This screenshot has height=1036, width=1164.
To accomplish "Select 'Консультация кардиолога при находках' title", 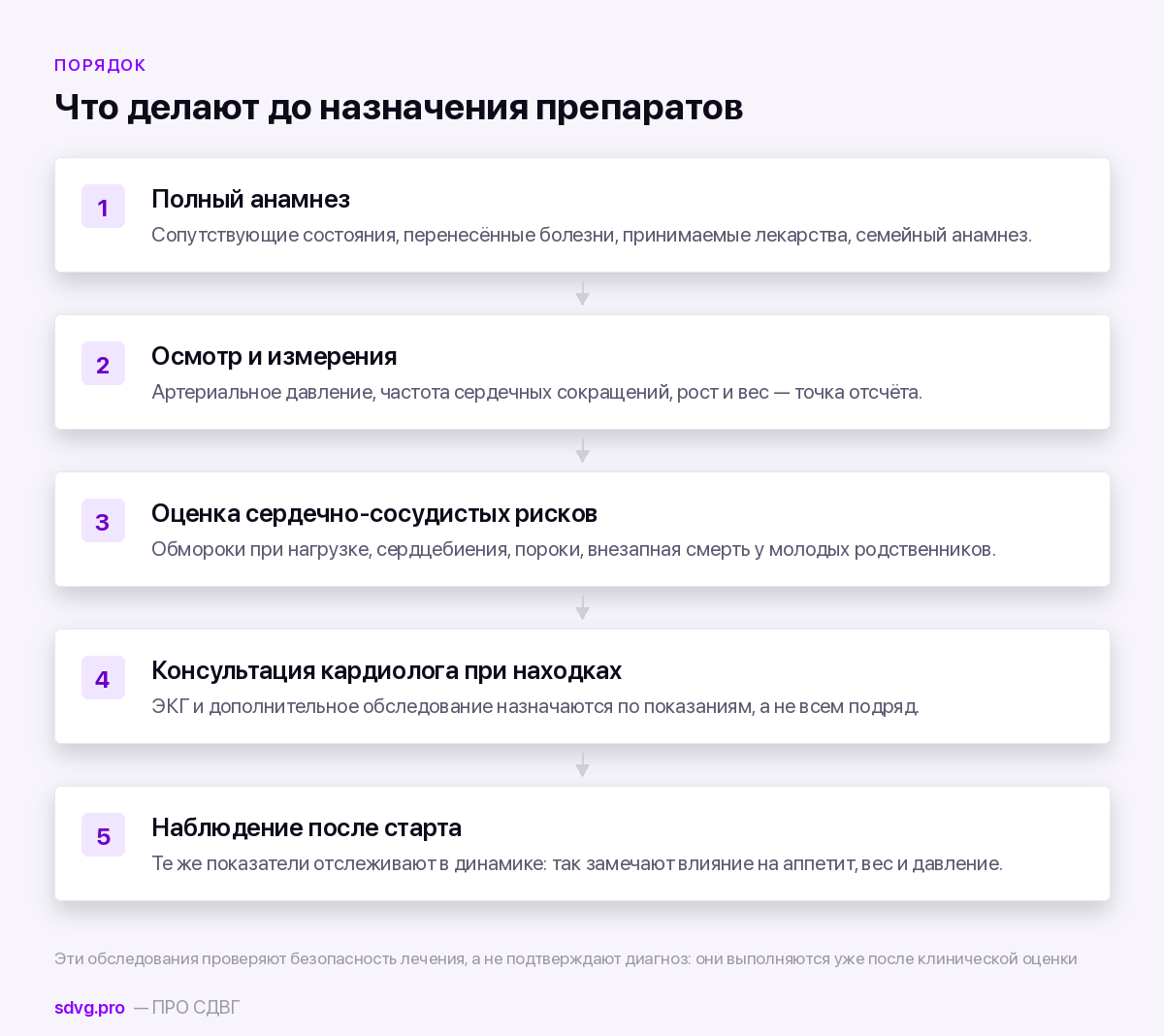I will click(x=386, y=670).
